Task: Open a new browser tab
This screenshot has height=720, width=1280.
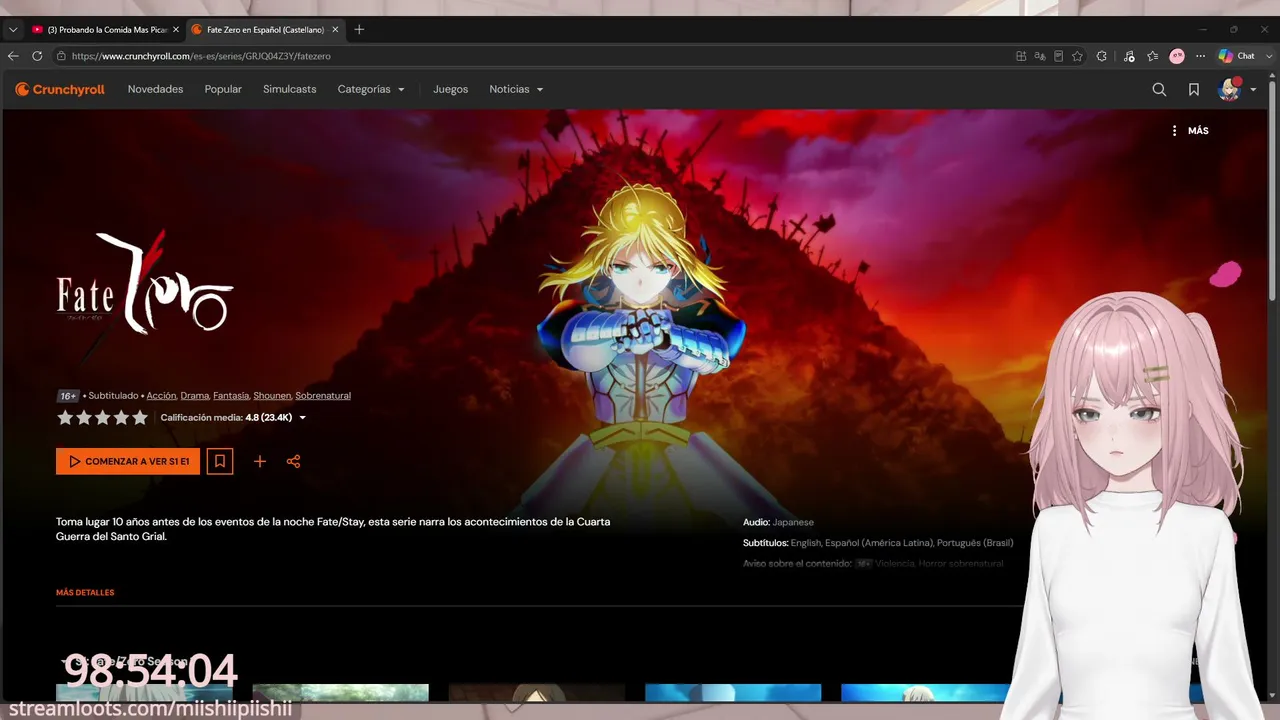Action: [360, 30]
